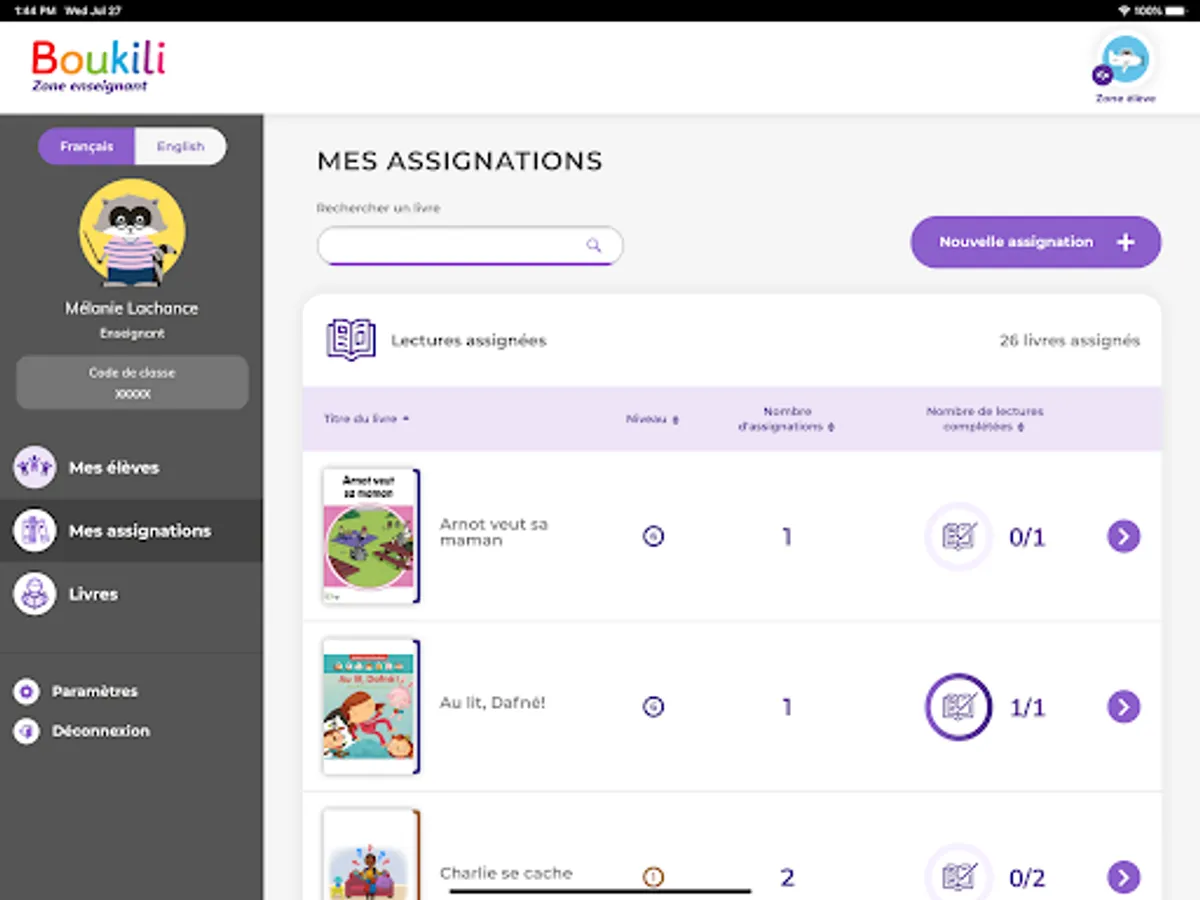Click the Code de classe box
1200x900 pixels.
[x=132, y=382]
